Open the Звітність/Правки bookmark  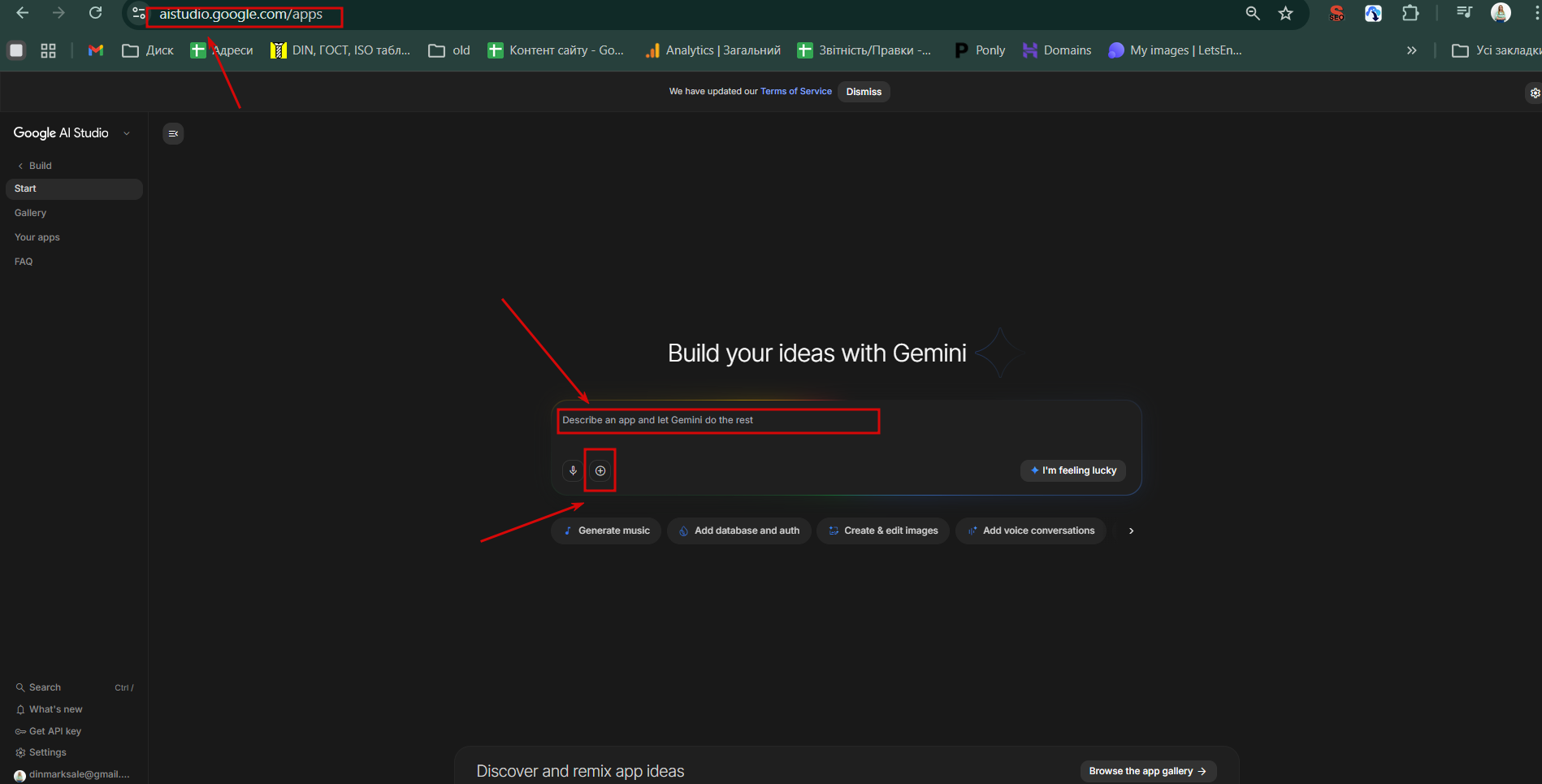click(x=864, y=50)
